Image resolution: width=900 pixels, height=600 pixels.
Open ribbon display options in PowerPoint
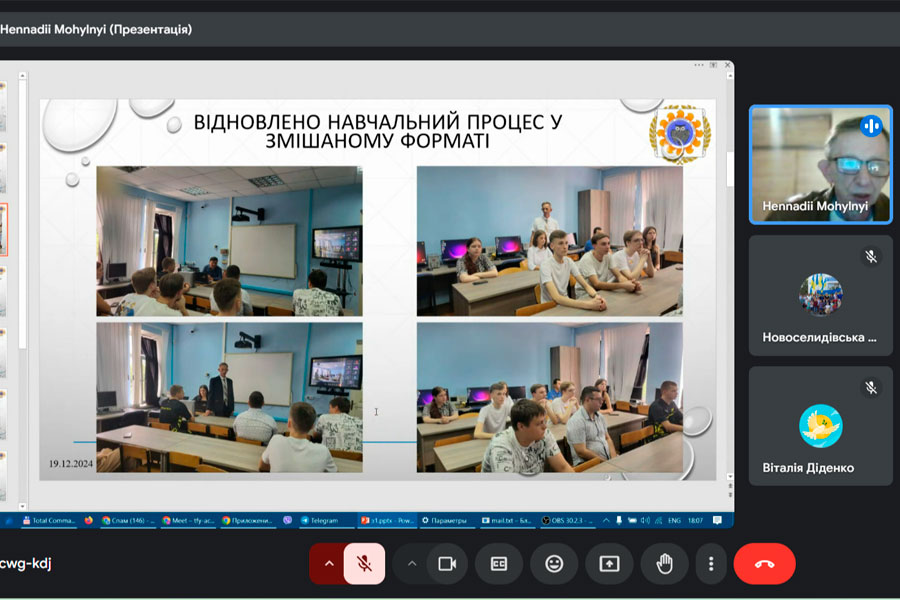coord(713,65)
